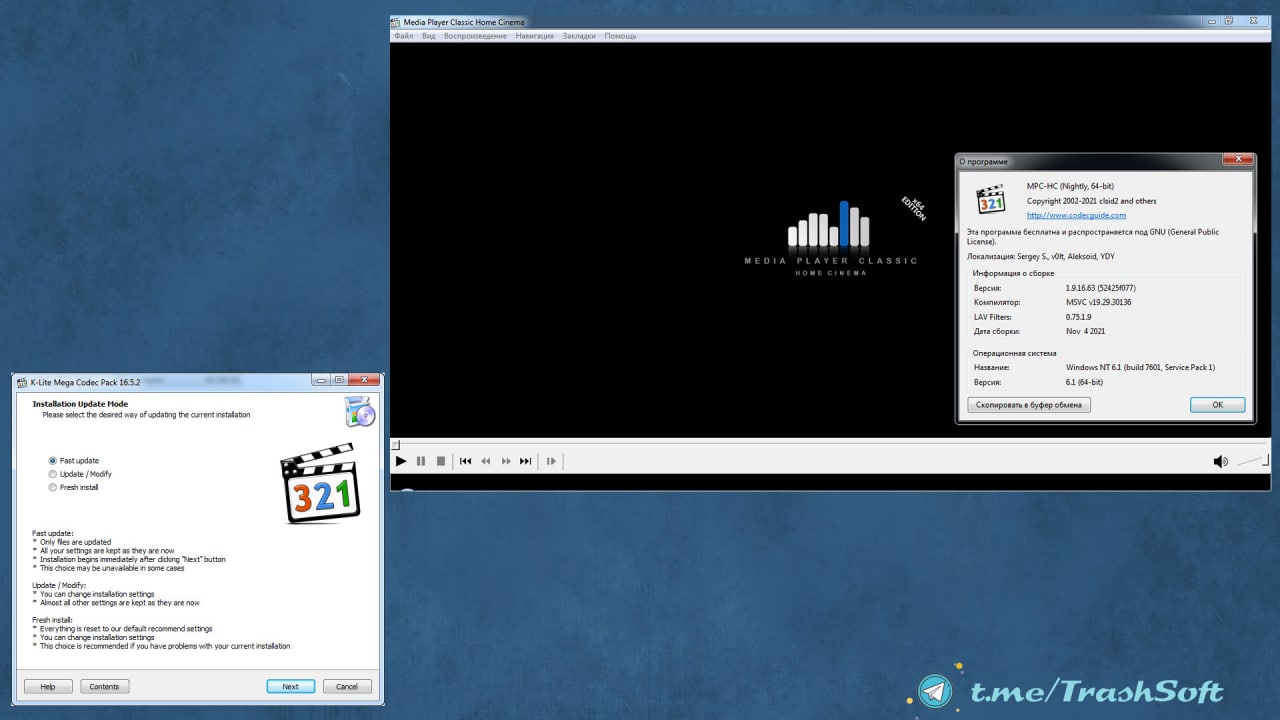Click the installer disc icon in the header
Viewport: 1280px width, 720px height.
359,411
